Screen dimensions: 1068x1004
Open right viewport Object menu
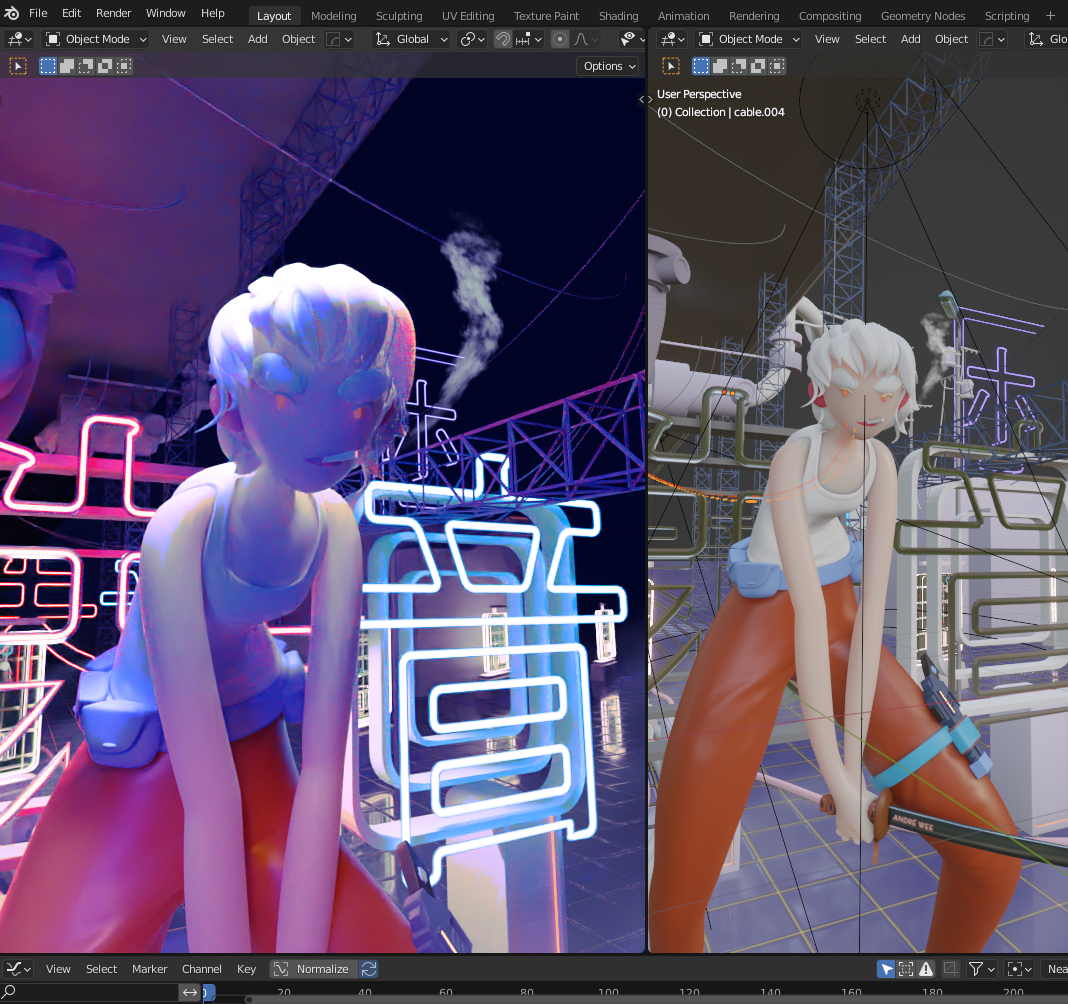pyautogui.click(x=952, y=39)
